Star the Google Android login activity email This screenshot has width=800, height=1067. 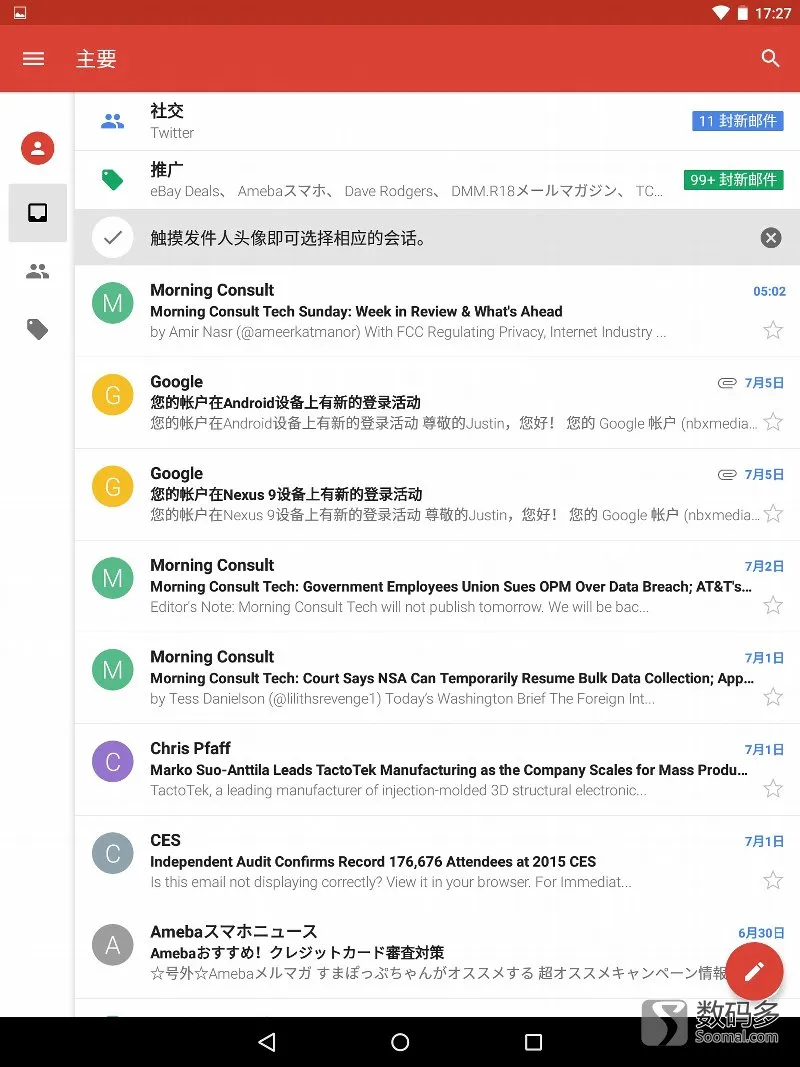click(773, 422)
